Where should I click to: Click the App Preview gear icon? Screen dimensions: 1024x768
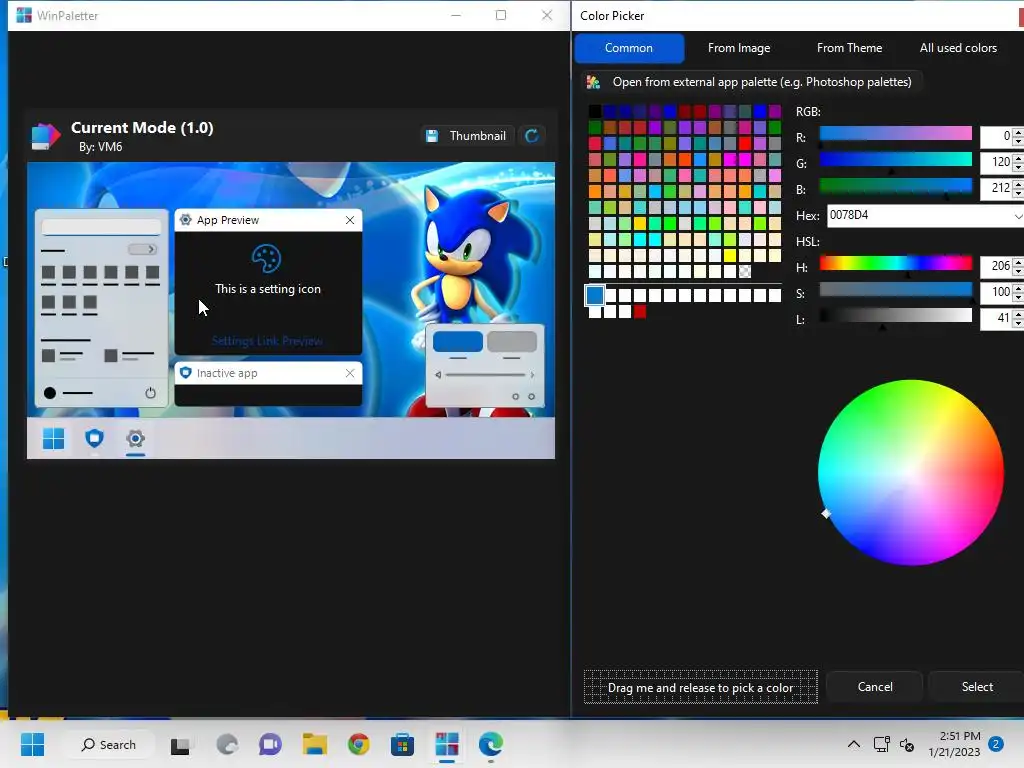(x=185, y=220)
